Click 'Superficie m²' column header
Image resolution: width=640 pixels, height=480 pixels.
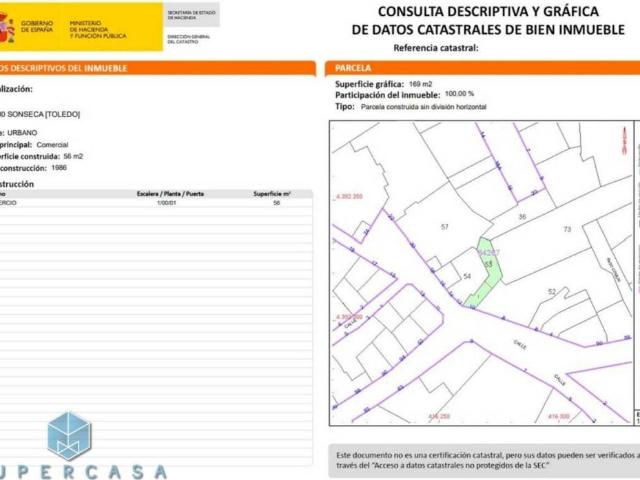pos(272,194)
